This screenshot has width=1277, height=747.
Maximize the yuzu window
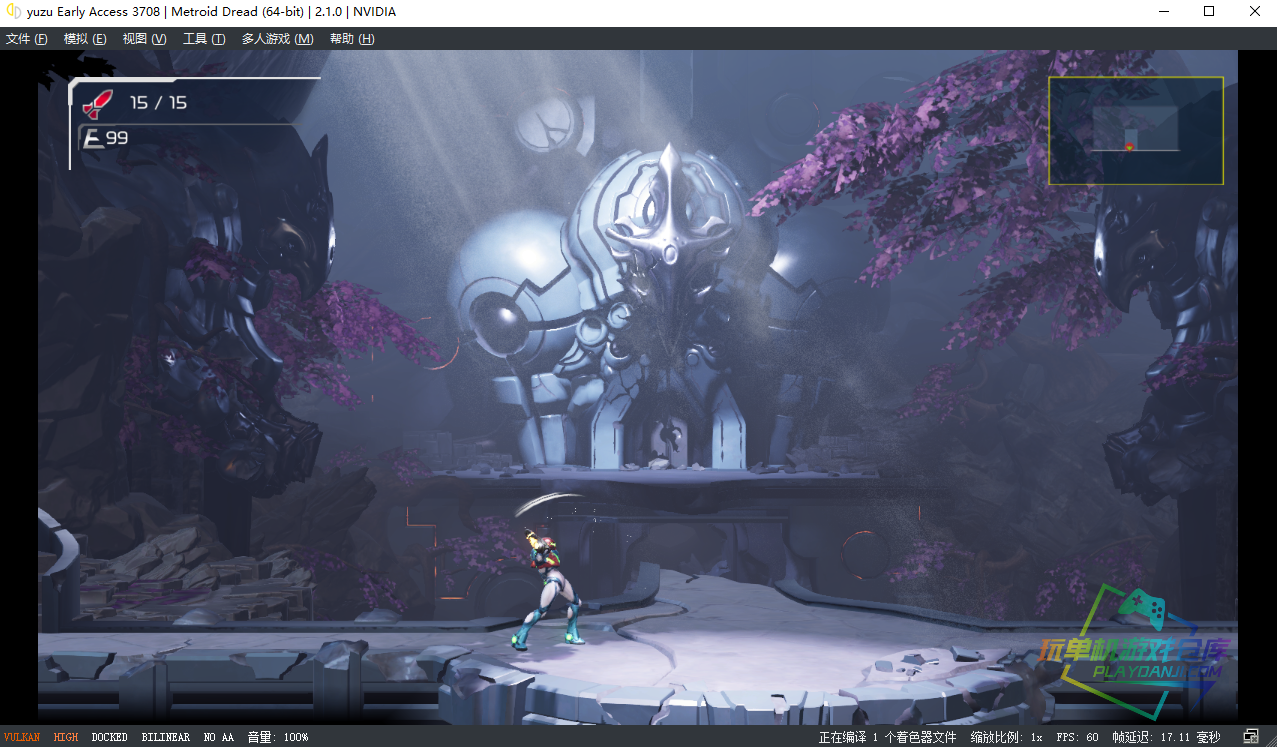click(x=1209, y=12)
